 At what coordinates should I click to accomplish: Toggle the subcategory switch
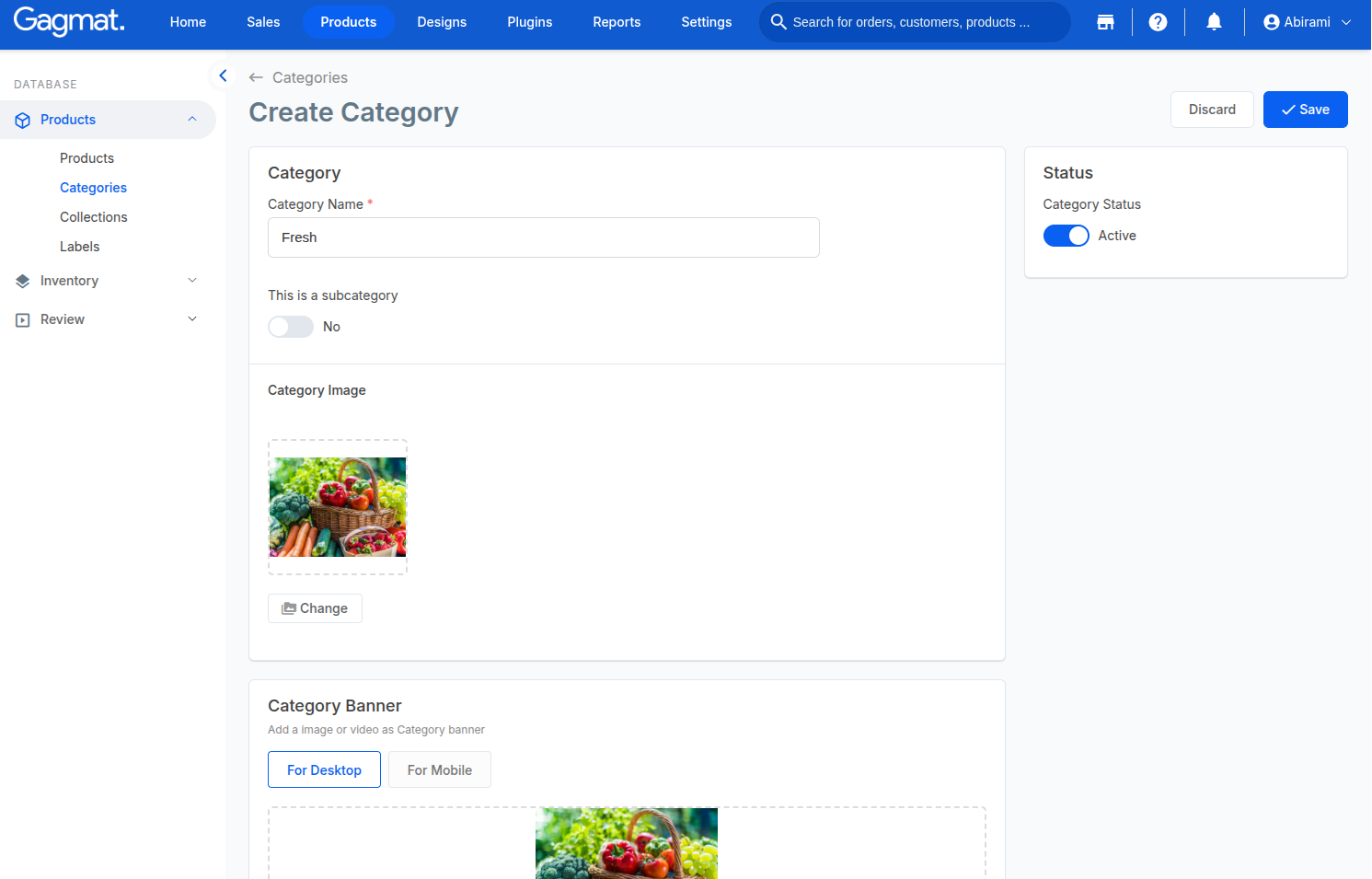(291, 327)
